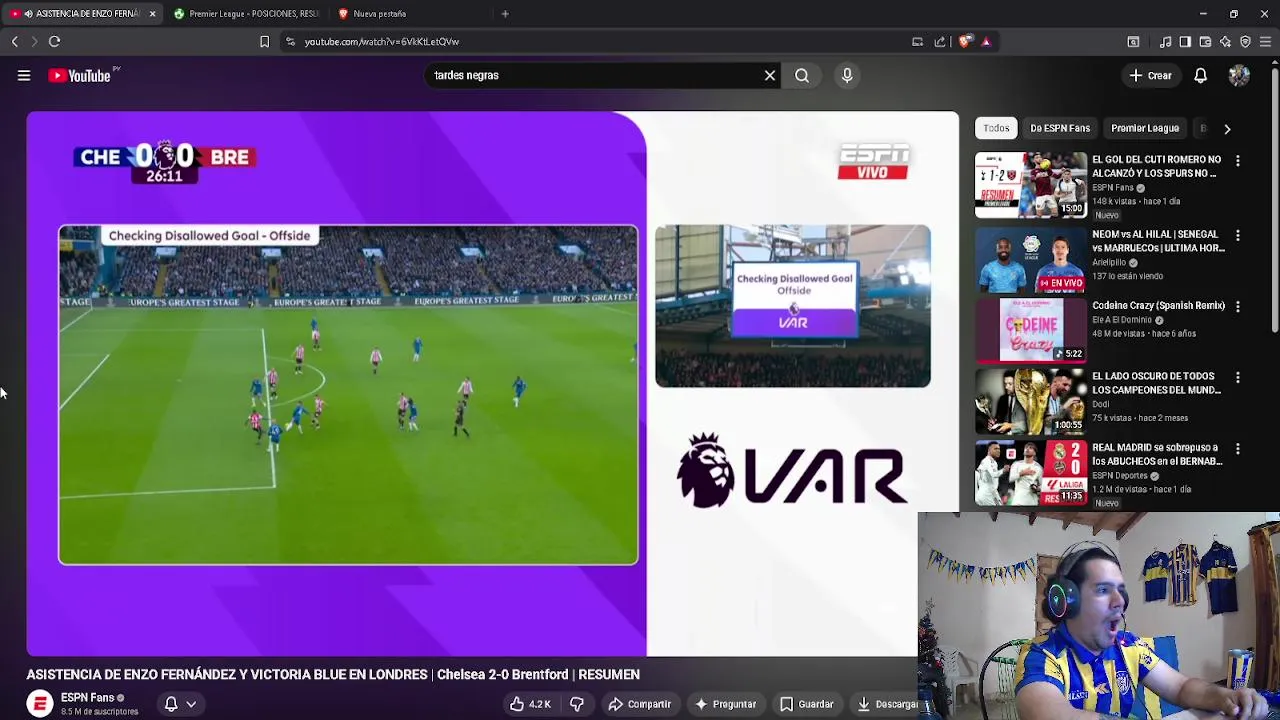Switch to the Premier League POSICIONES browser tab
The height and width of the screenshot is (720, 1280).
(x=245, y=14)
